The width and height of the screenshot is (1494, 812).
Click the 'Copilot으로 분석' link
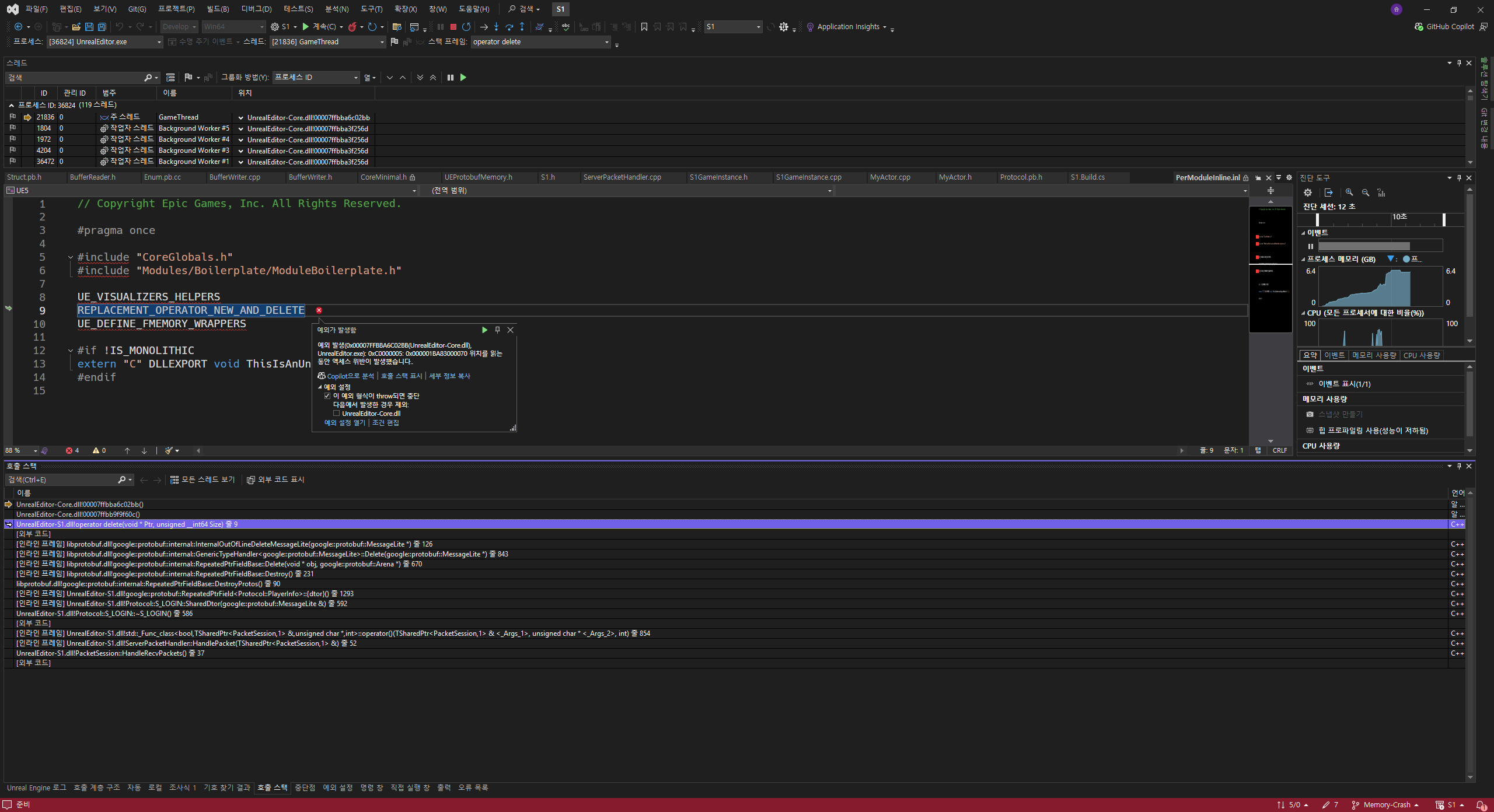[x=350, y=376]
